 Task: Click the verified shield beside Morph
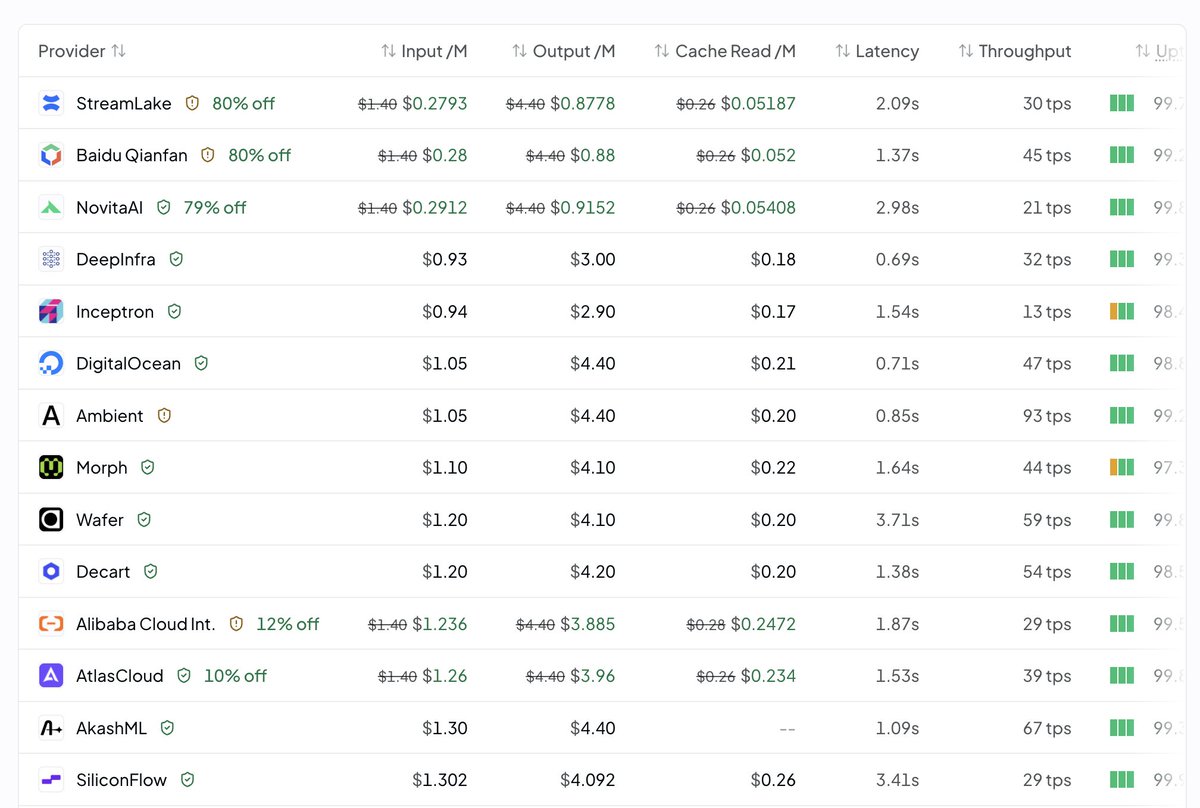pos(148,467)
